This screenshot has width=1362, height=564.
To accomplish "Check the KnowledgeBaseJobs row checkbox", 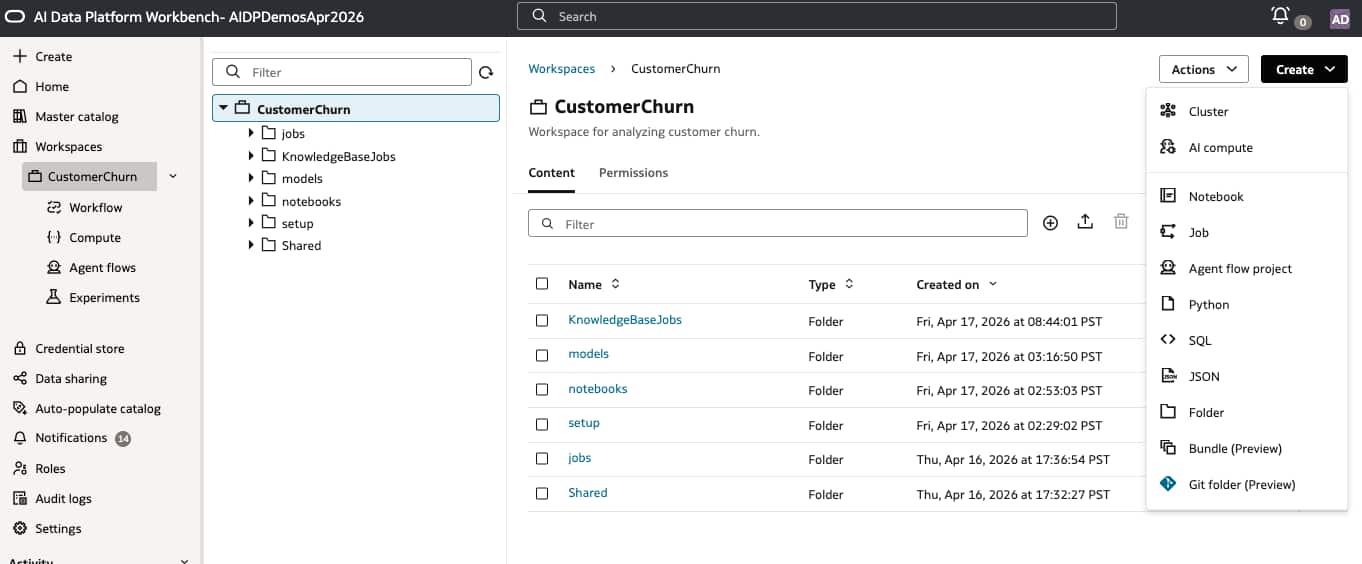I will tap(542, 321).
